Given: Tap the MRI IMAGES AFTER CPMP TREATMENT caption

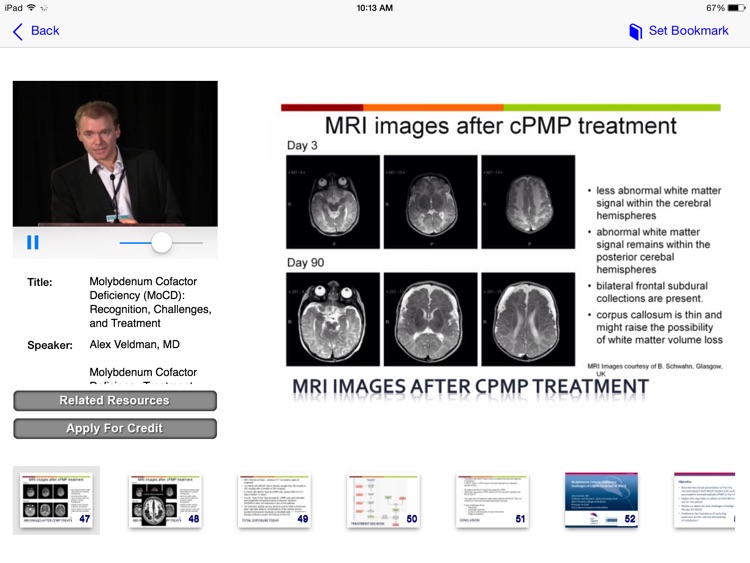Looking at the screenshot, I should point(470,386).
